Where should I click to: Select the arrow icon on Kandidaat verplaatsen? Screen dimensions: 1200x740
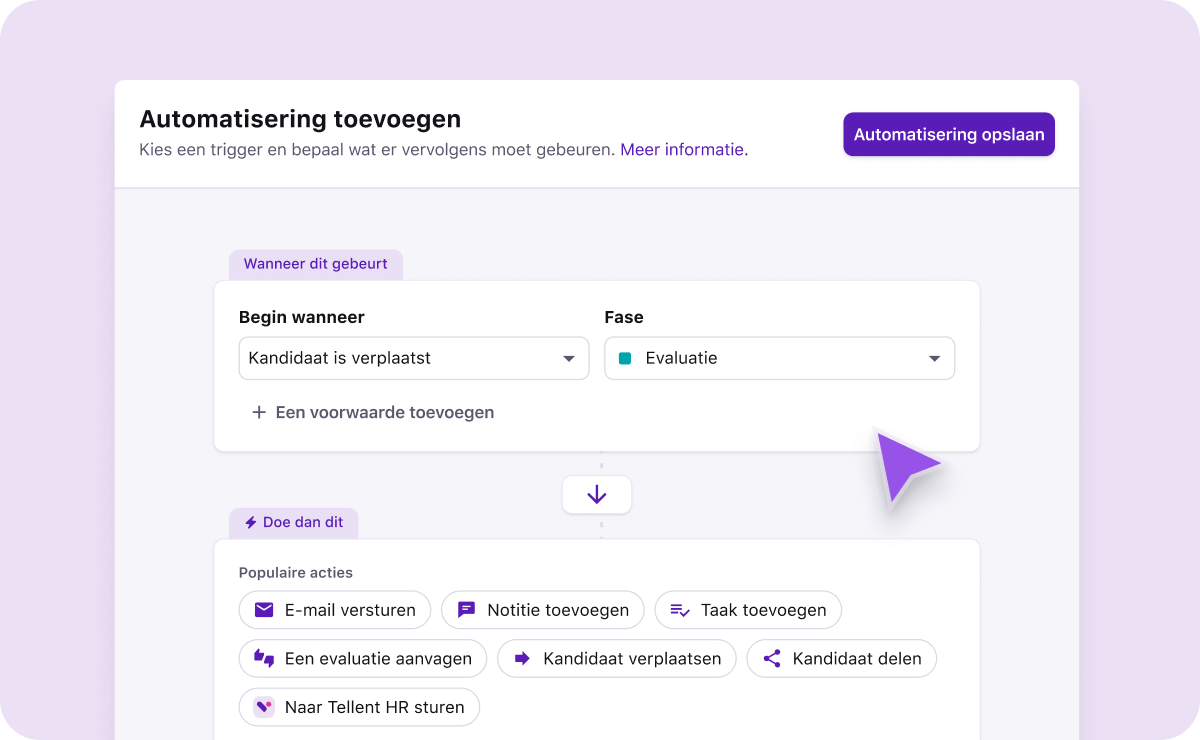point(520,658)
